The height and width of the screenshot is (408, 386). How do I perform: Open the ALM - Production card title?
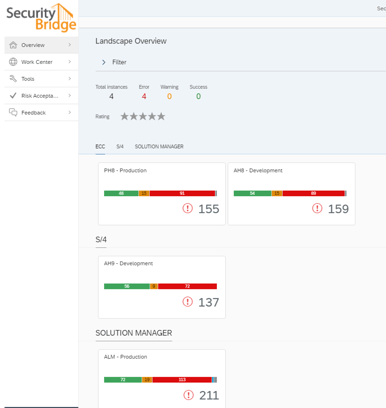click(125, 357)
